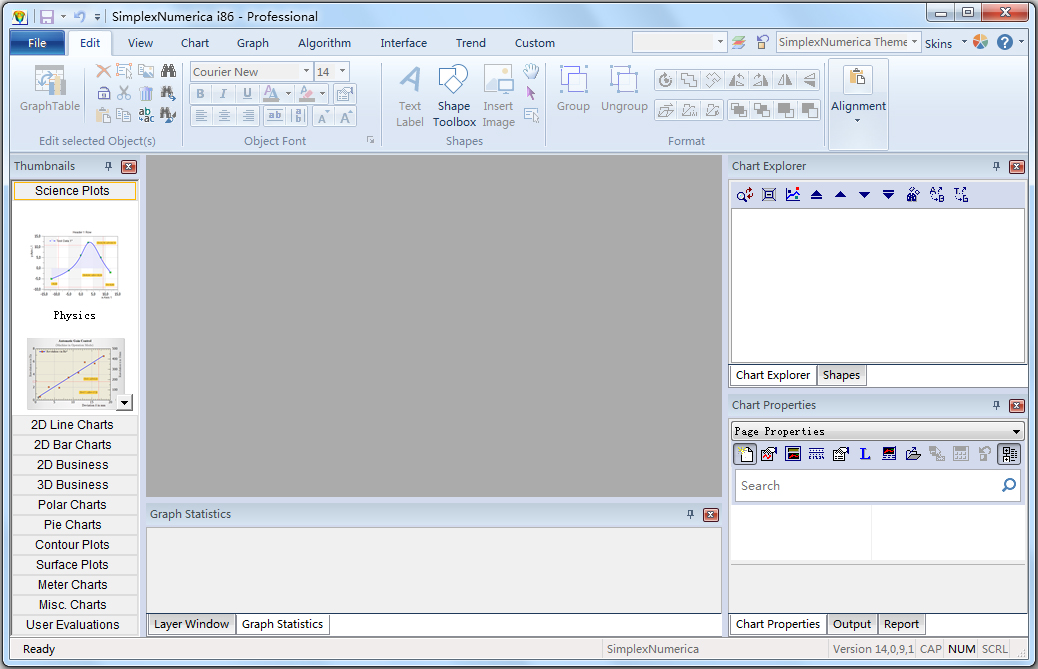Open the 2D Line Charts category
Screen dimensions: 1038x669
[72, 425]
